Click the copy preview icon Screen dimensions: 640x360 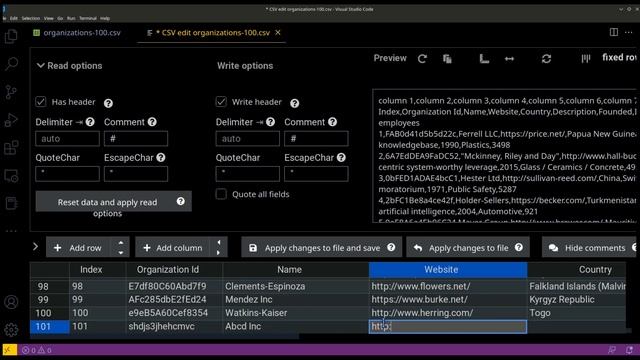point(447,59)
